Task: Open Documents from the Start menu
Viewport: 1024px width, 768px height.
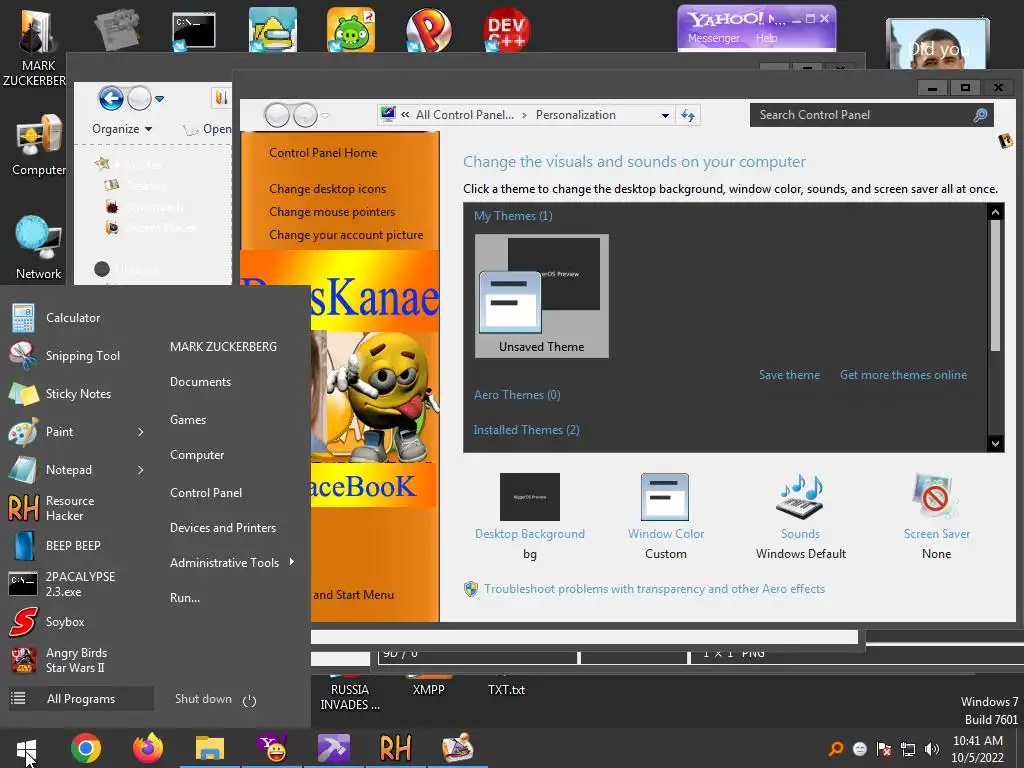Action: point(200,382)
